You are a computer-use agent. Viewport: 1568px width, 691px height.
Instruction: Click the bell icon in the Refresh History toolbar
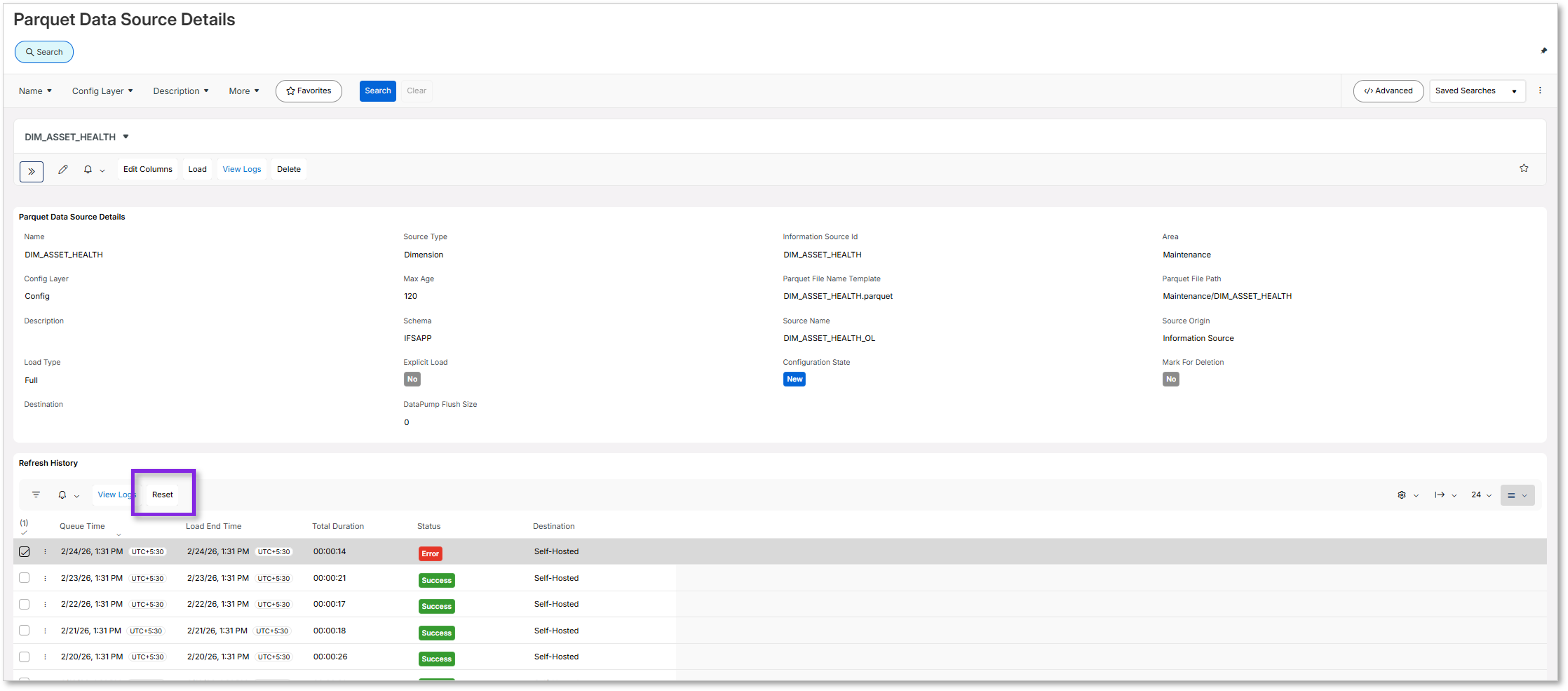coord(62,494)
